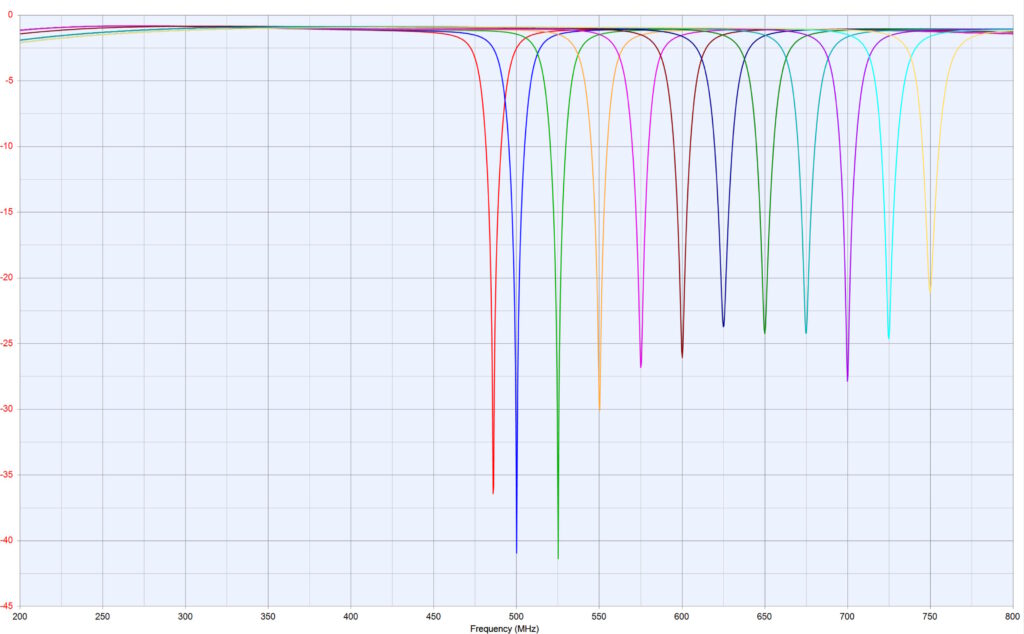Image resolution: width=1024 pixels, height=634 pixels.
Task: Pick the x-axis tick label "450"
Action: pyautogui.click(x=434, y=616)
